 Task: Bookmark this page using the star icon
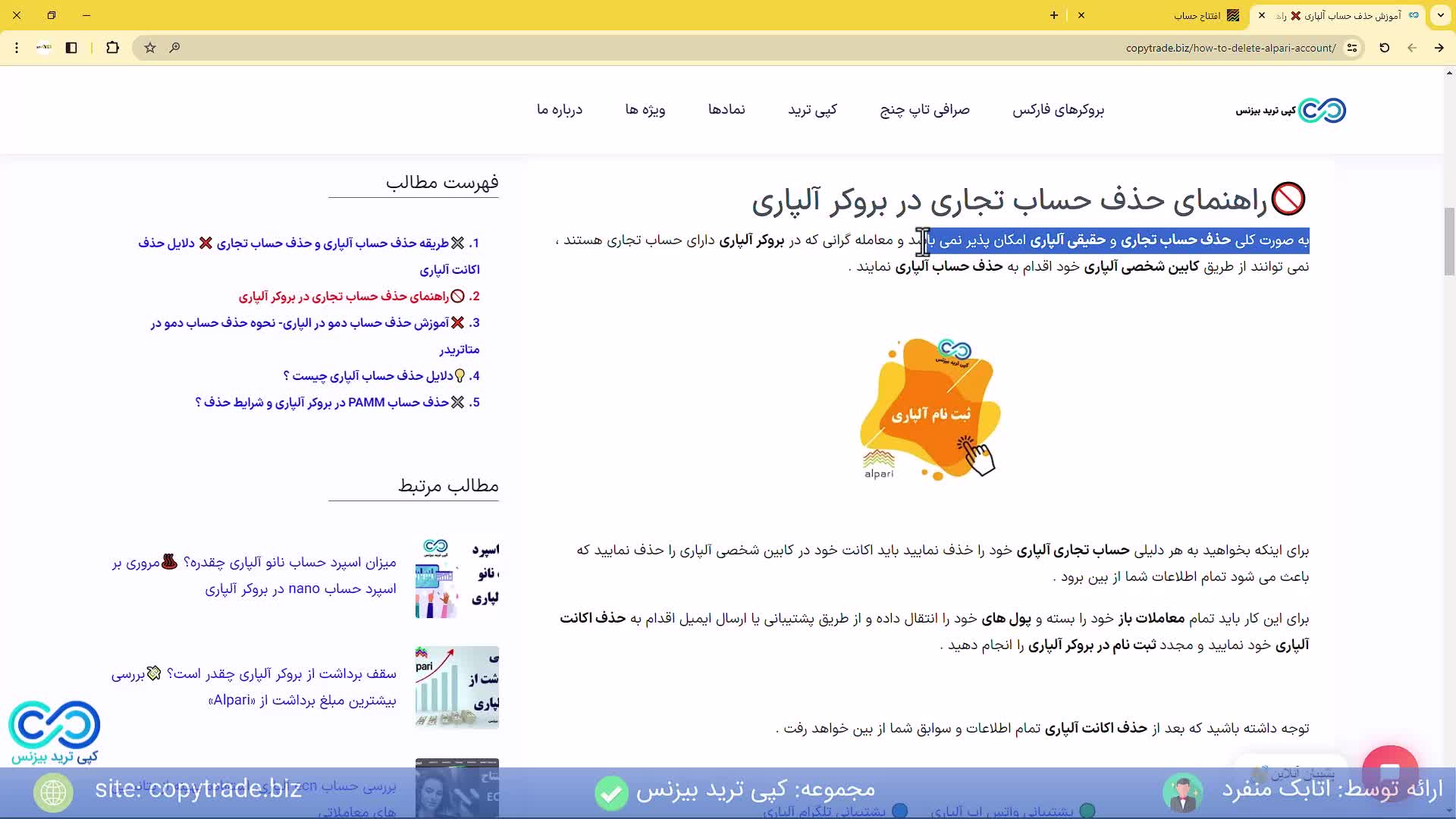(149, 47)
